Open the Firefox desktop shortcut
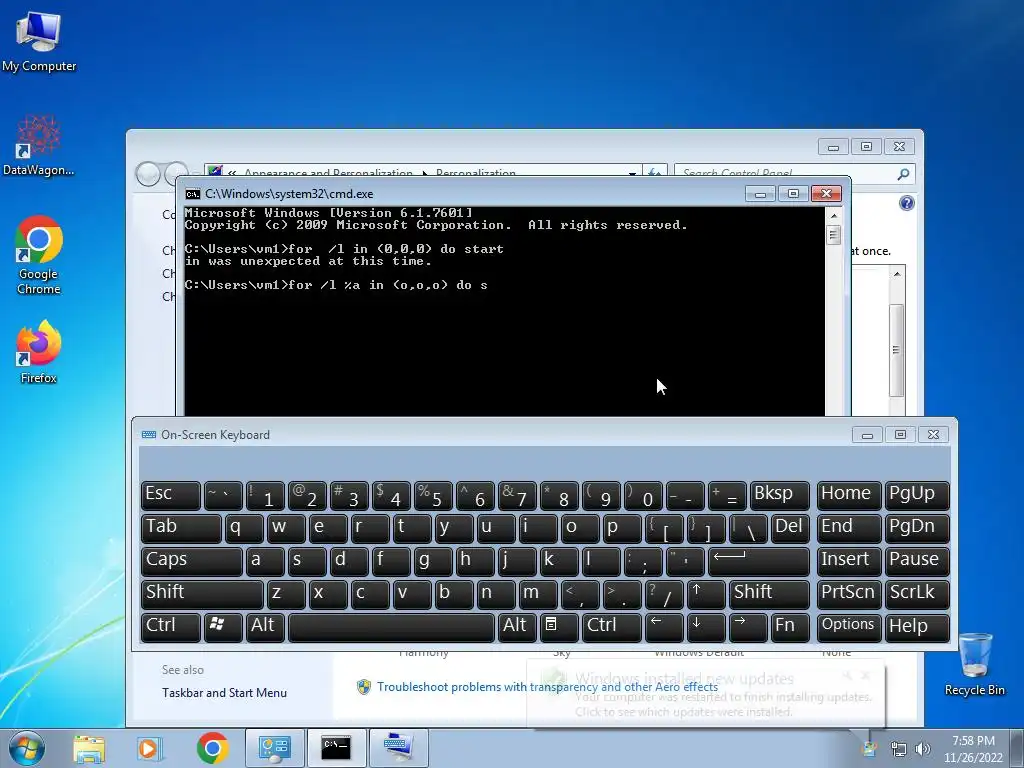This screenshot has width=1024, height=768. pyautogui.click(x=39, y=352)
